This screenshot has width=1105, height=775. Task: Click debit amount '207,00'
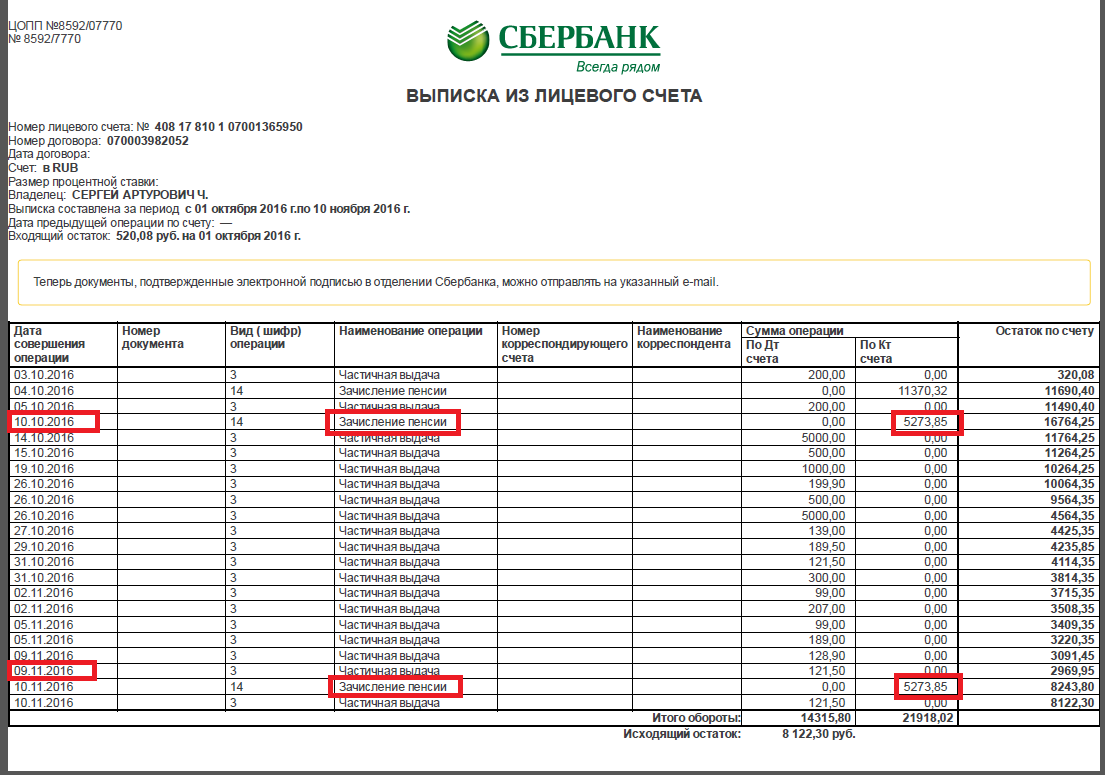coord(827,609)
